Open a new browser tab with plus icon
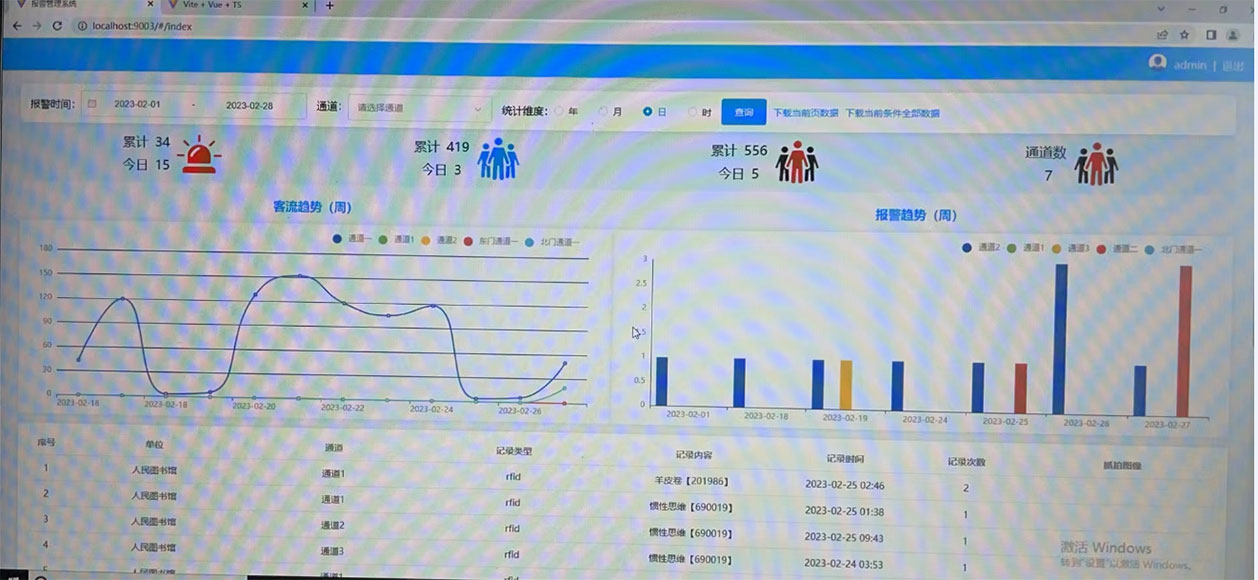 click(x=330, y=6)
